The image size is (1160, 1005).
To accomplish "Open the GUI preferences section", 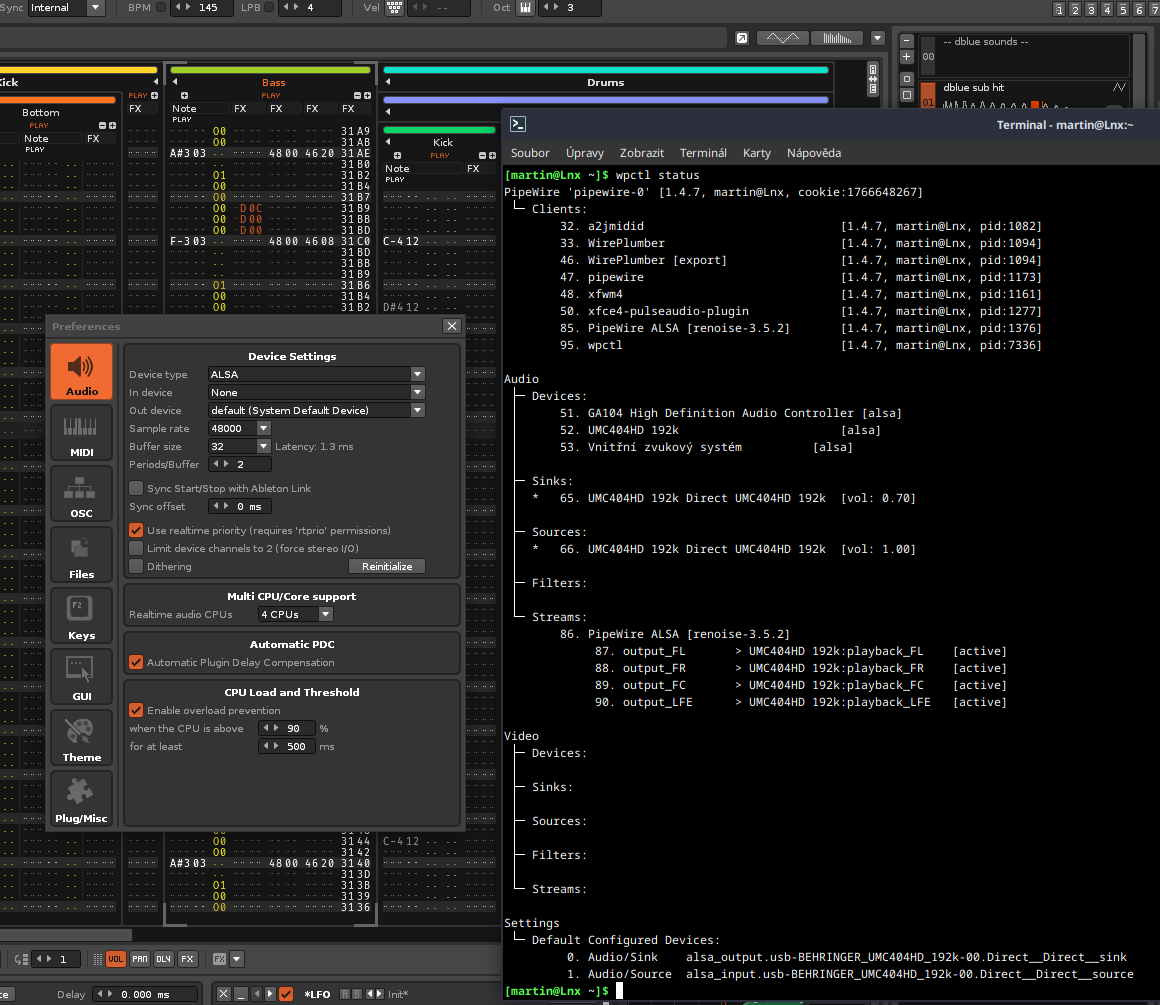I will [82, 678].
